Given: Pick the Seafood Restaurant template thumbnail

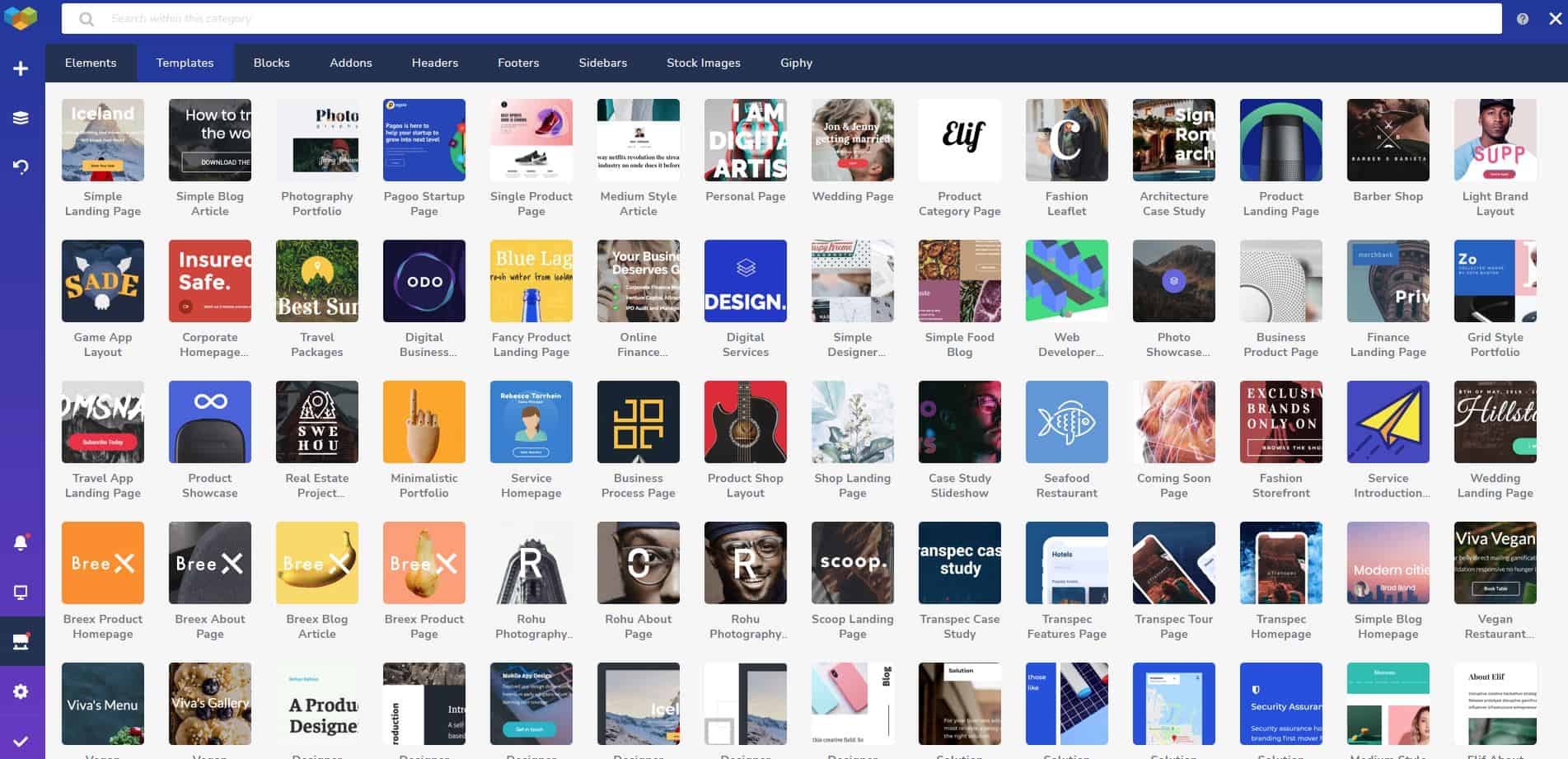Looking at the screenshot, I should click(x=1066, y=422).
